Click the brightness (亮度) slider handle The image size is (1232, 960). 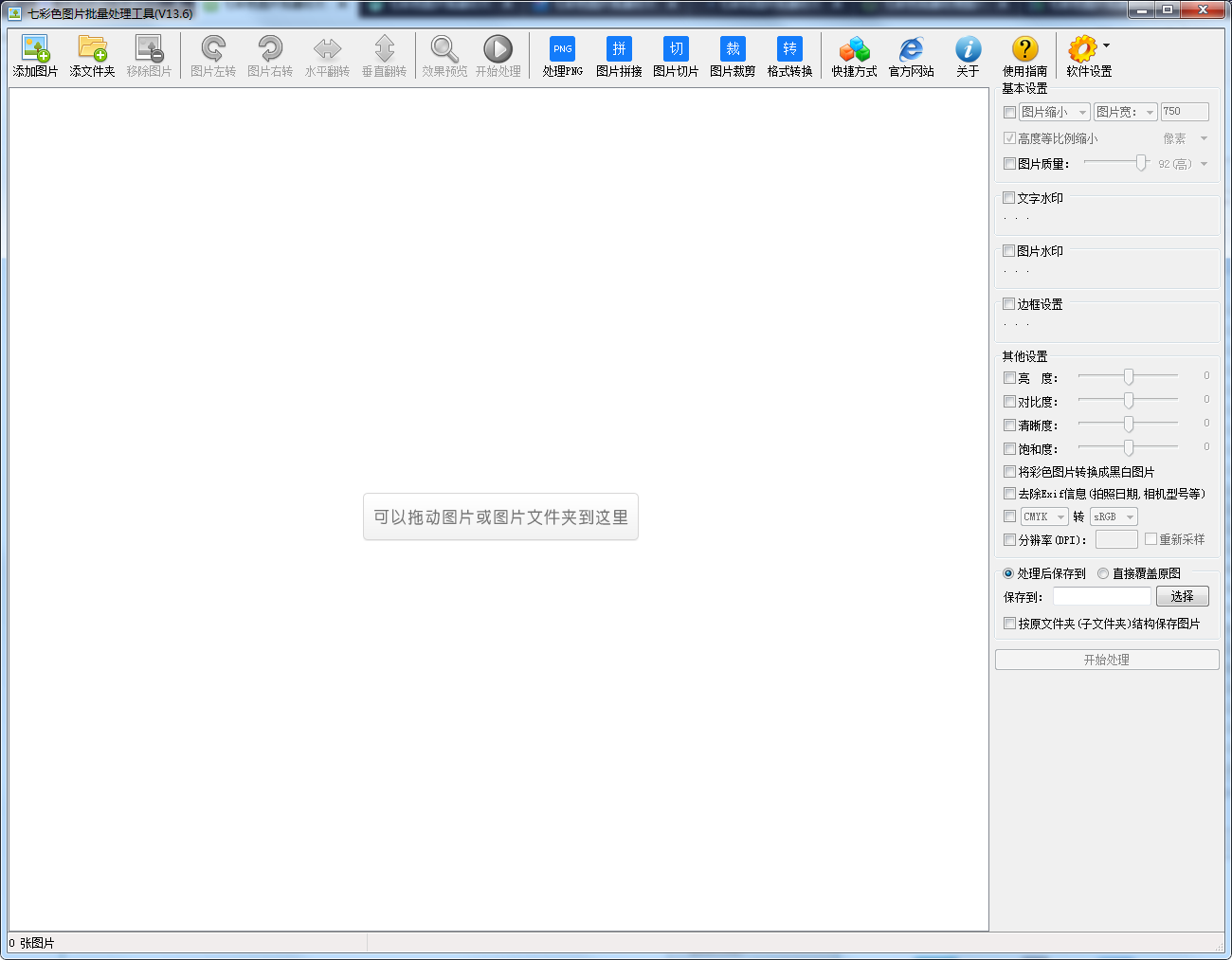tap(1129, 377)
